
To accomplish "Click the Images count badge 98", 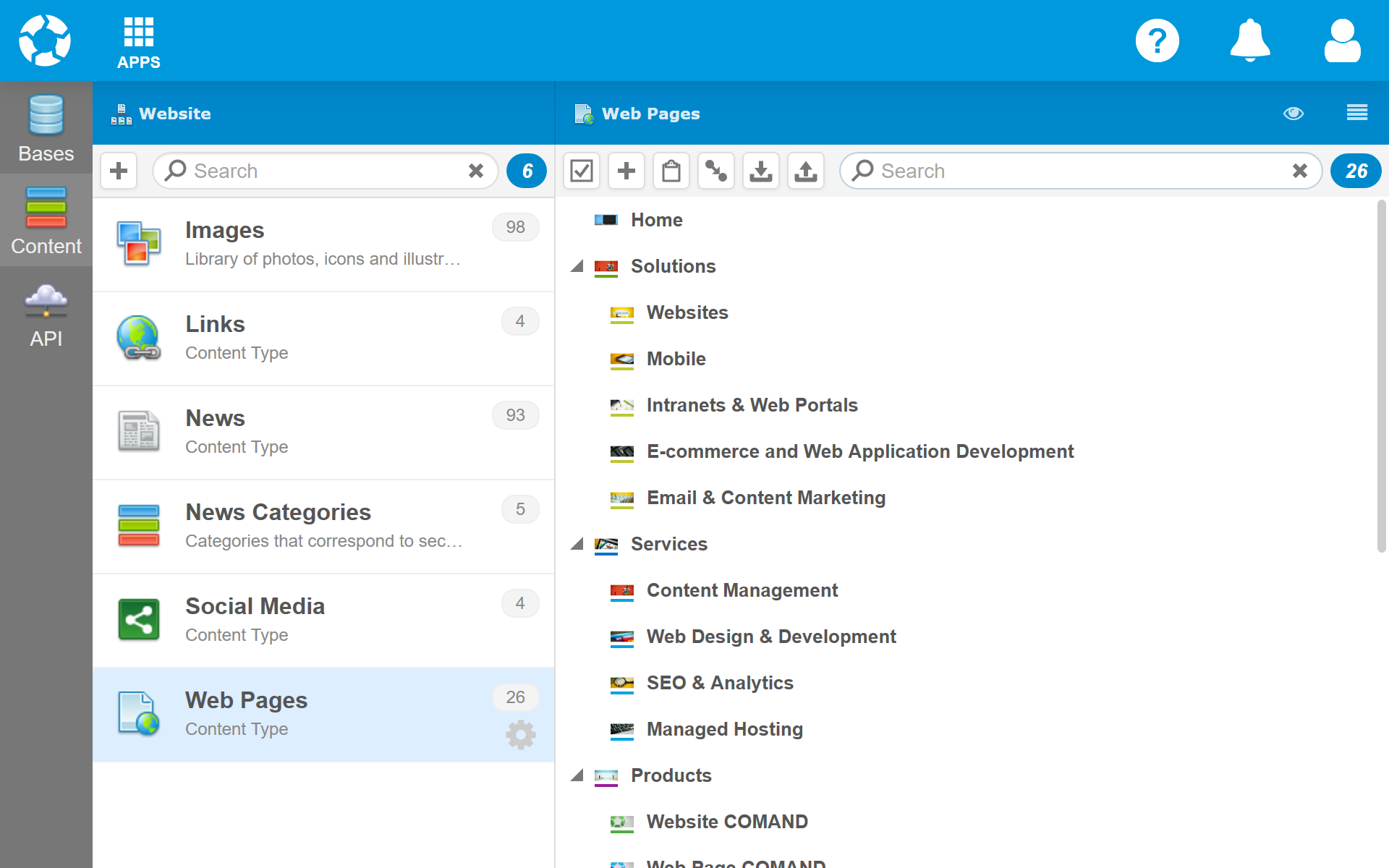I will [515, 227].
